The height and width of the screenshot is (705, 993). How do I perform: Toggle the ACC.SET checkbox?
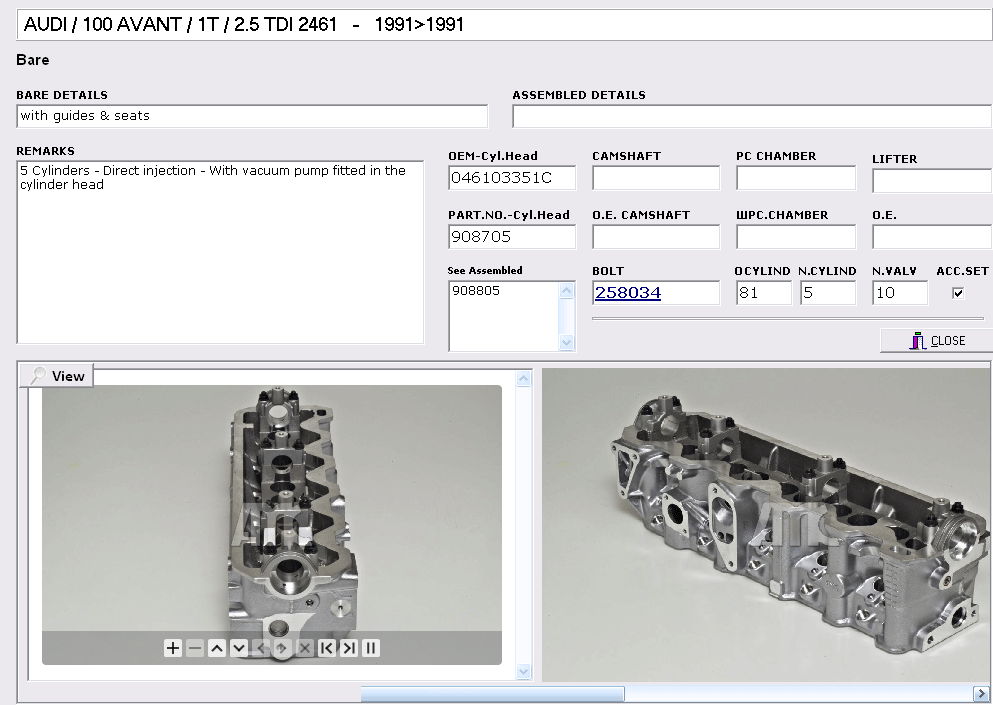point(958,293)
